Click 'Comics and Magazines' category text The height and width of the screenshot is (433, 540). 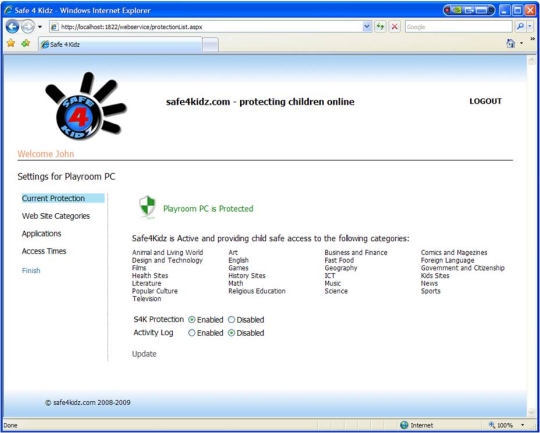454,252
